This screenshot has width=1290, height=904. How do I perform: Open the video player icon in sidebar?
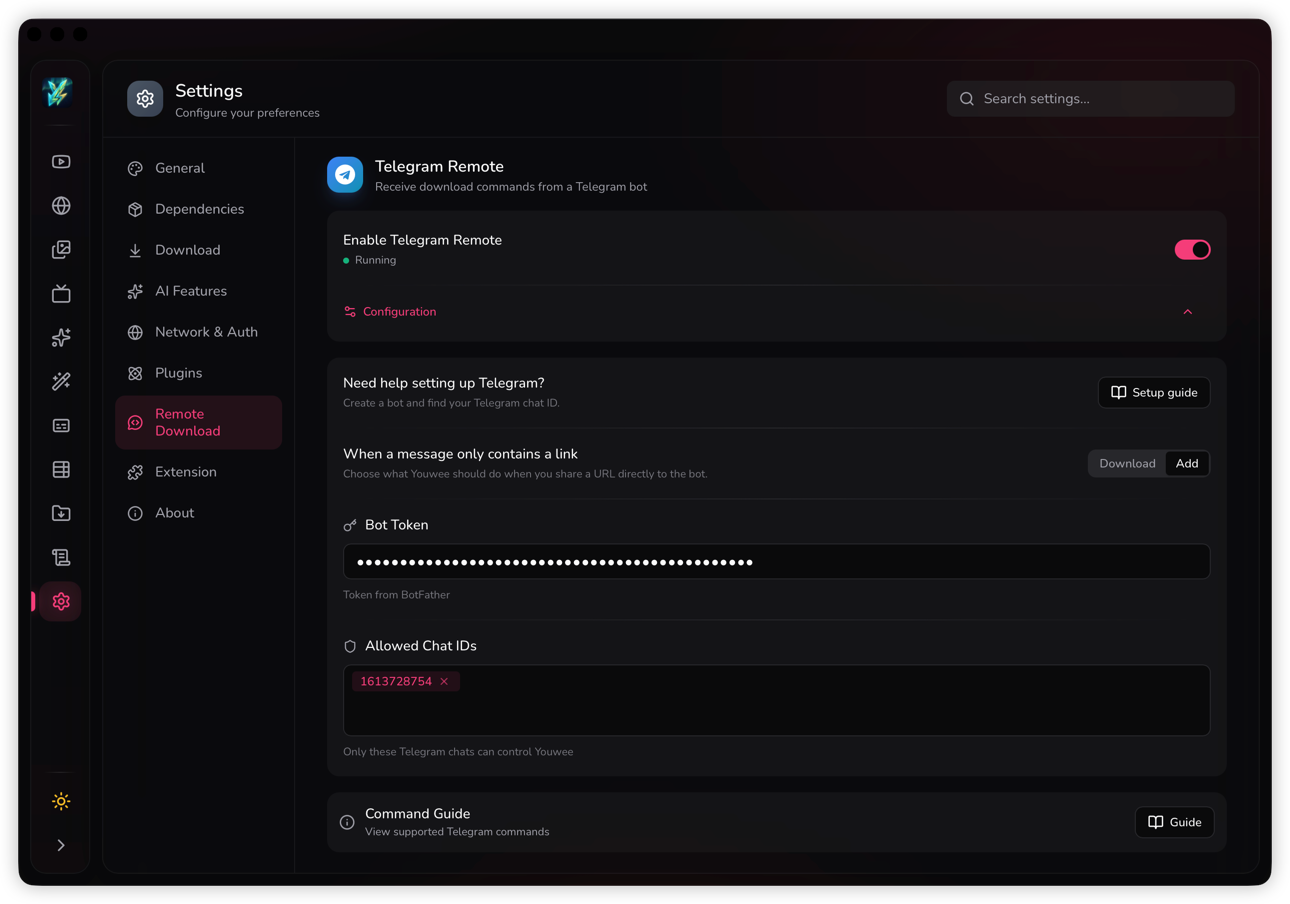[x=61, y=162]
